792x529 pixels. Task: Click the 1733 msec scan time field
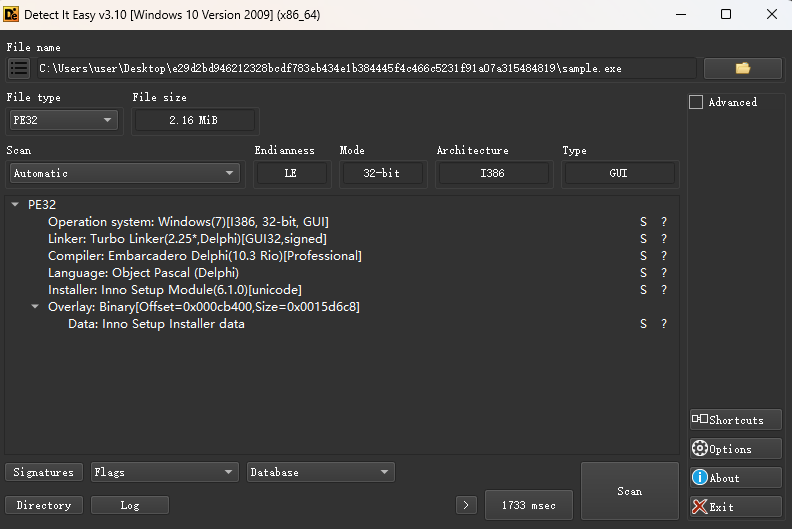click(x=529, y=505)
